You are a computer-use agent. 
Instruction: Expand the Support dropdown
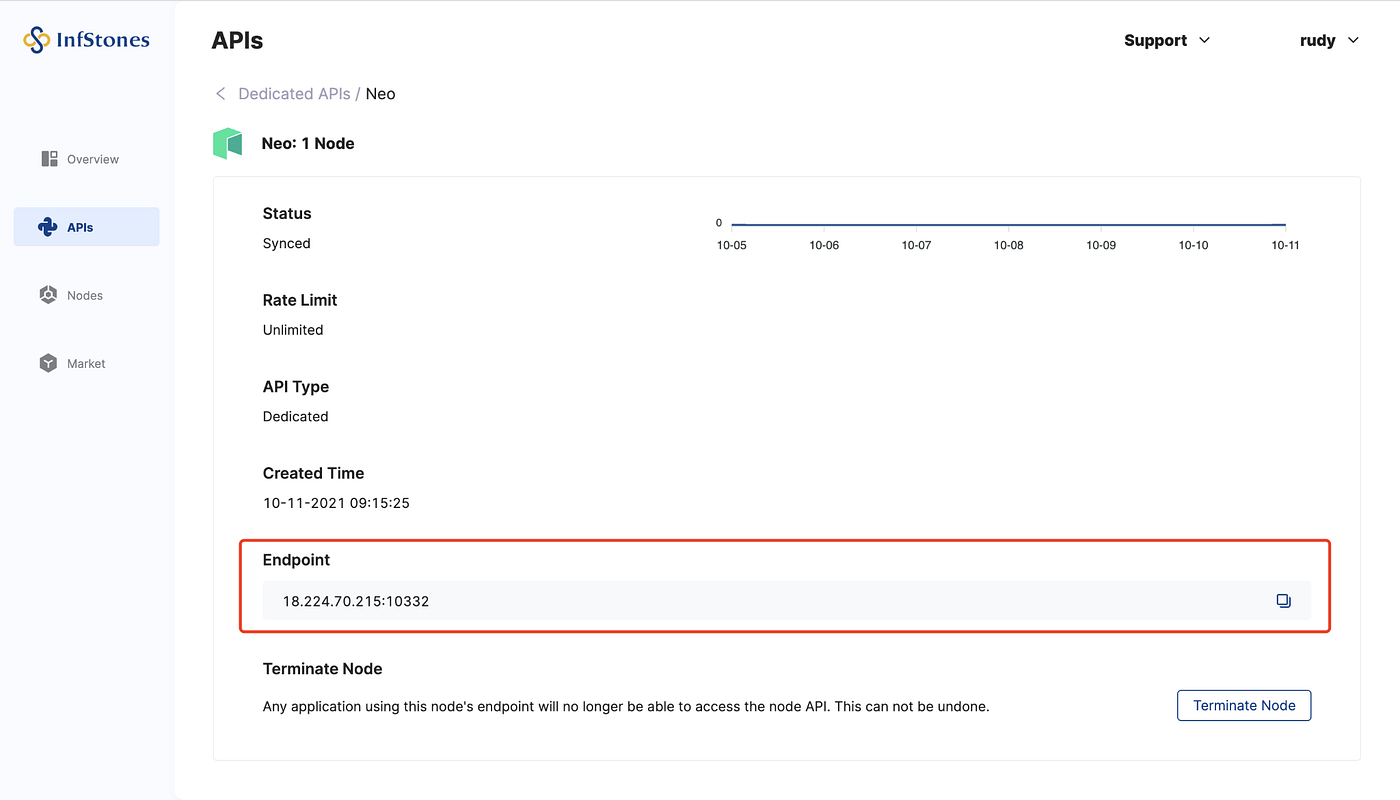1167,40
